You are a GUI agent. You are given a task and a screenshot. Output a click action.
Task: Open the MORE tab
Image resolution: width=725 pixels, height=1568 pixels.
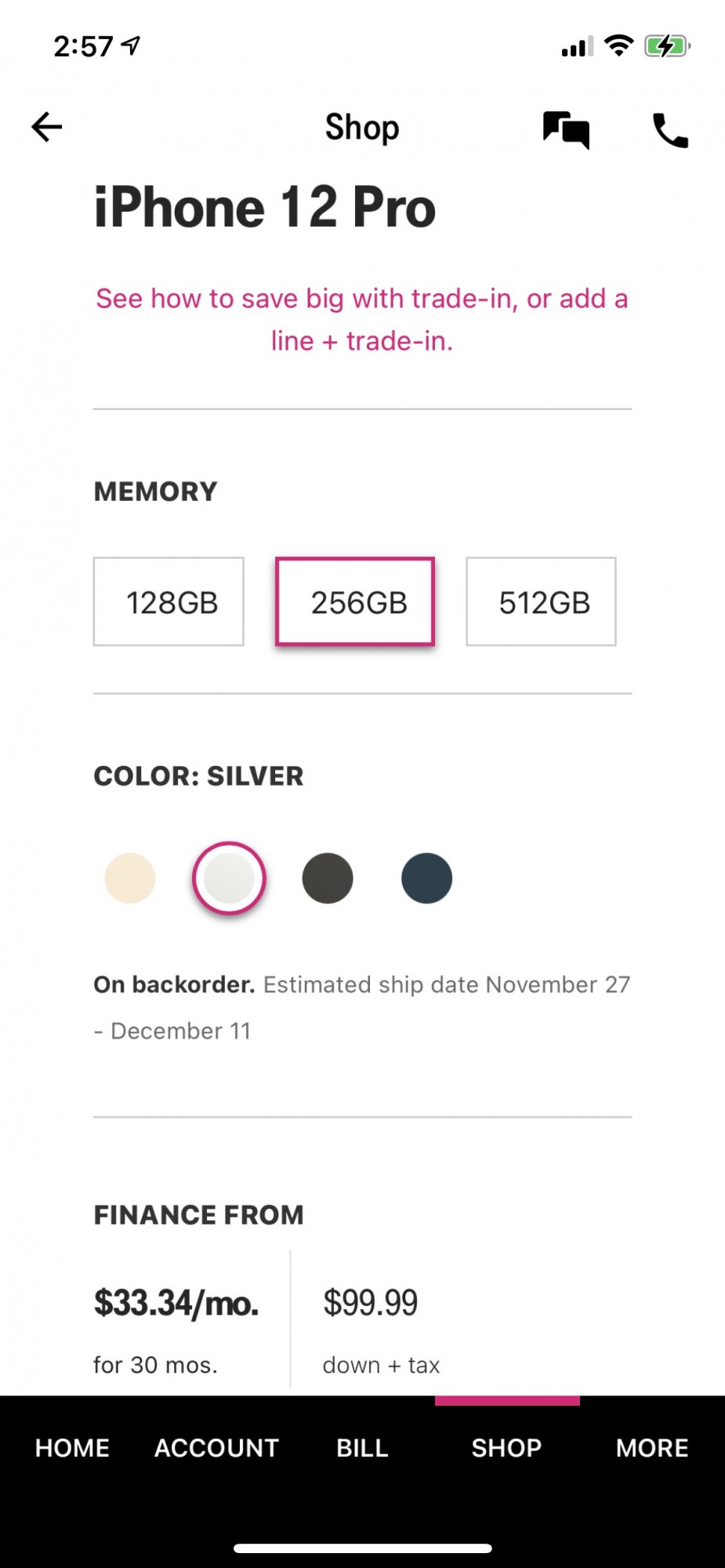[x=652, y=1448]
